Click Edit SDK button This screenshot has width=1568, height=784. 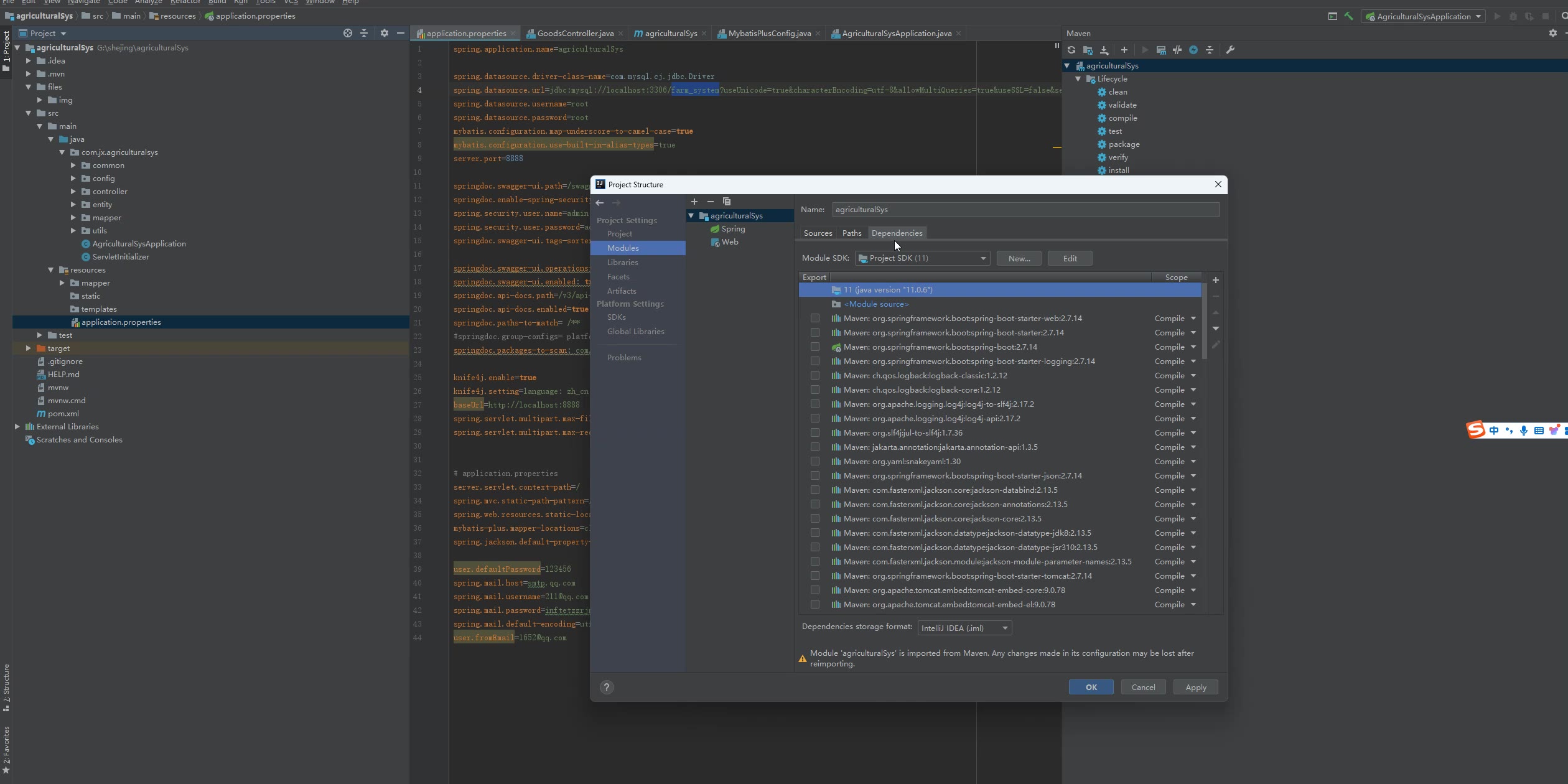coord(1070,258)
